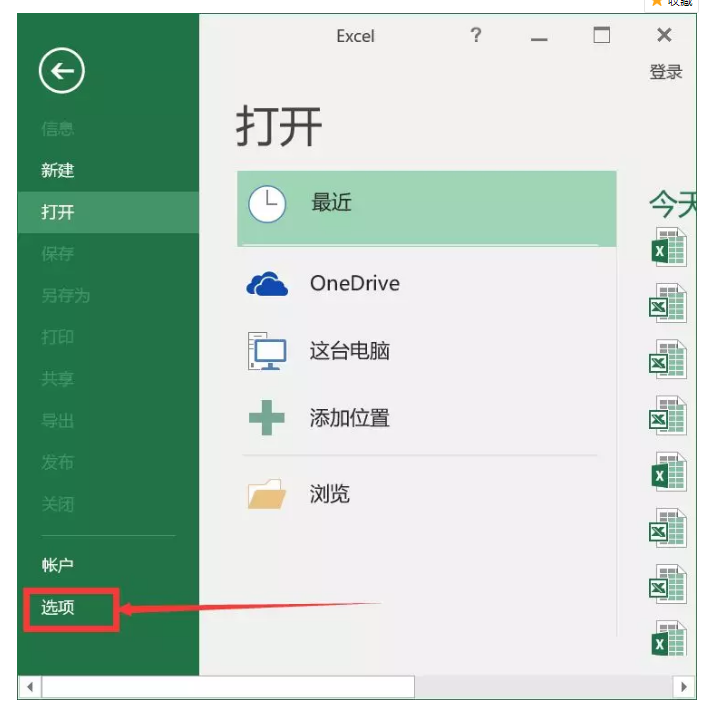Choose 保存 in the sidebar
This screenshot has height=709, width=716.
point(58,254)
